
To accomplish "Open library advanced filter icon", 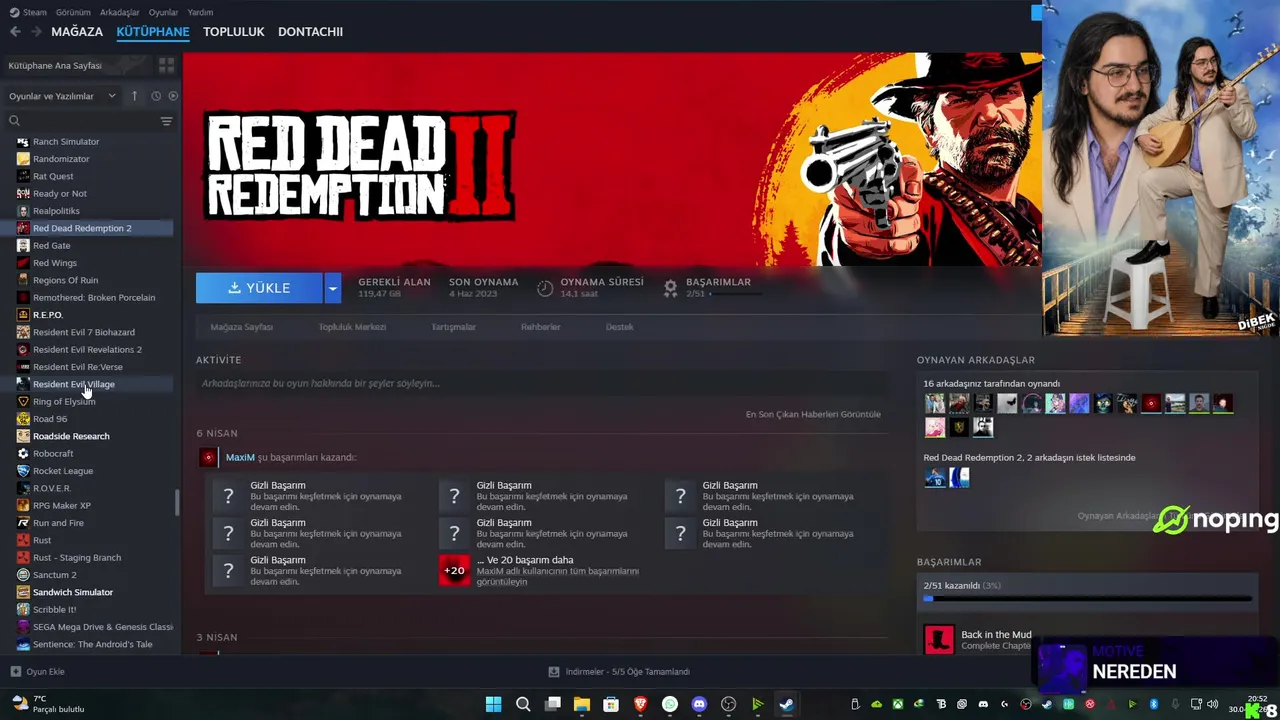I will [166, 121].
